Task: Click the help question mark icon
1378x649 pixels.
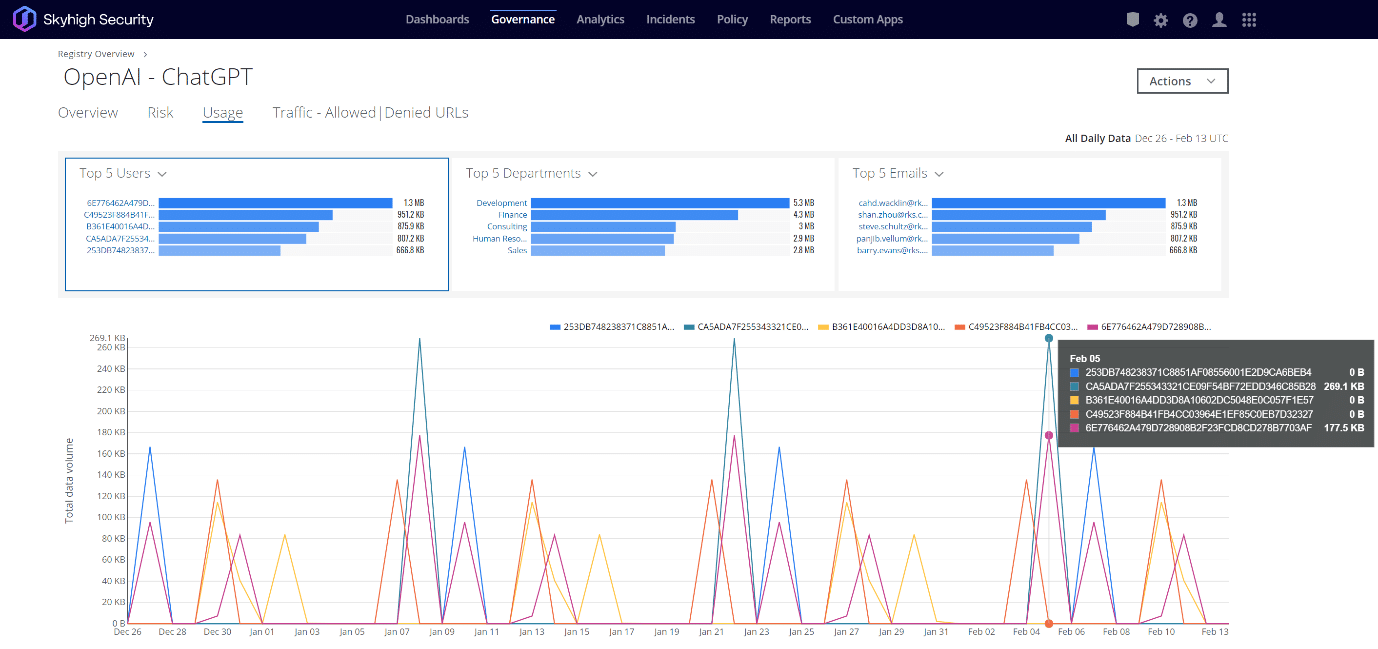Action: click(1190, 20)
